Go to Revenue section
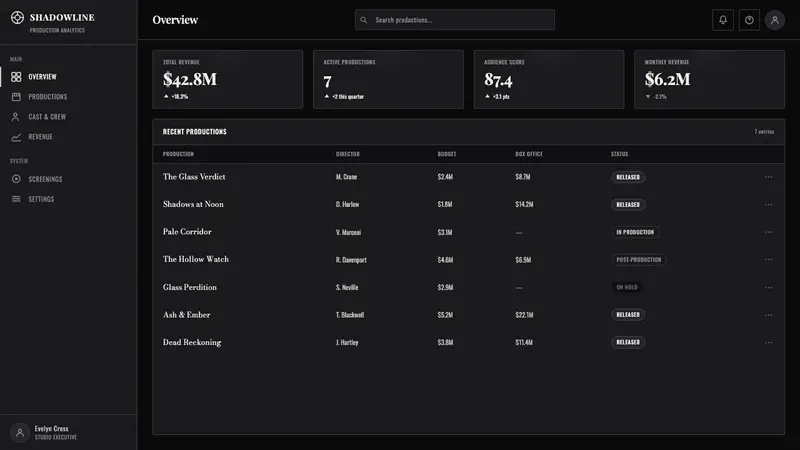The image size is (800, 450). click(x=69, y=137)
